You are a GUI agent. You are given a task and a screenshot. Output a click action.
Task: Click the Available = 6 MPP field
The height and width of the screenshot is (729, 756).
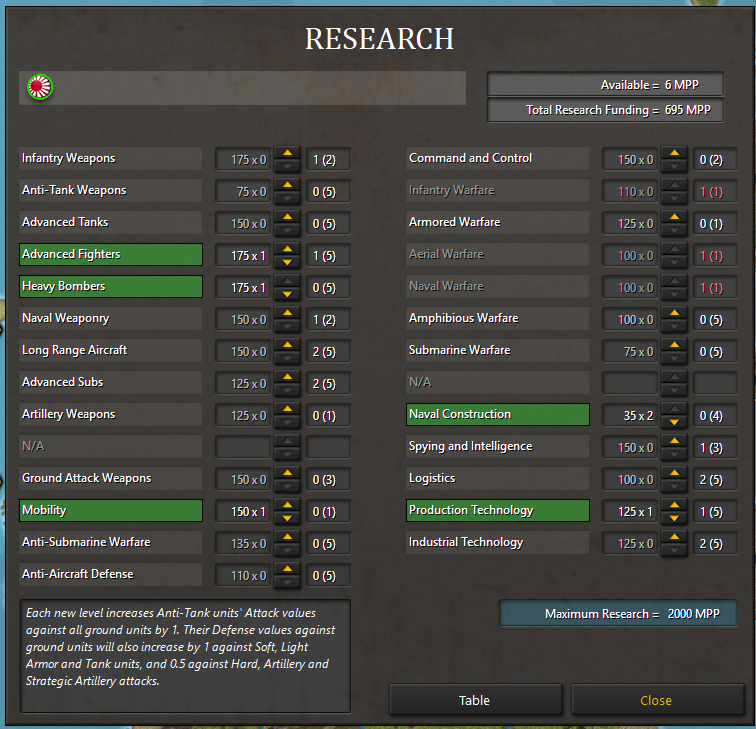tap(605, 85)
